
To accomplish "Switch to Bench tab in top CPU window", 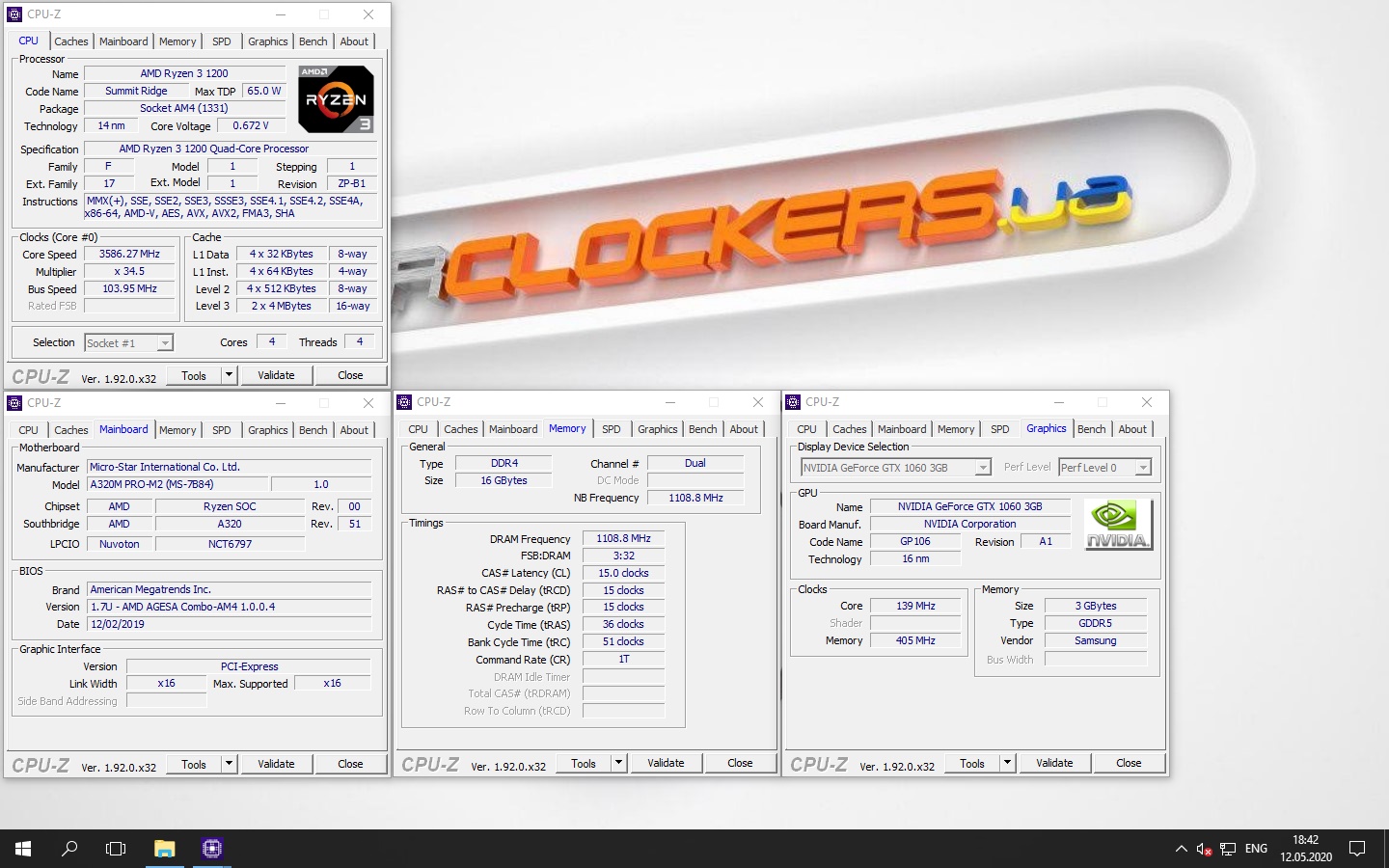I will (x=313, y=41).
